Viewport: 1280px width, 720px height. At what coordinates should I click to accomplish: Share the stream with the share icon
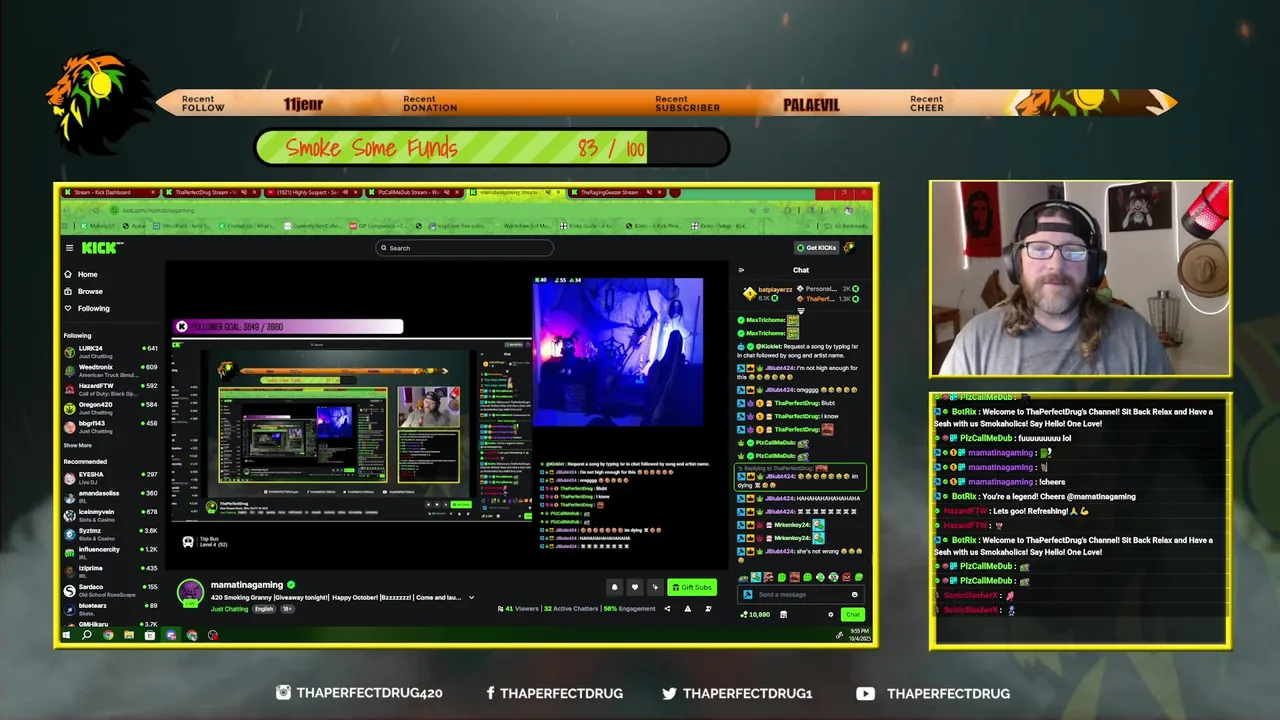click(667, 608)
